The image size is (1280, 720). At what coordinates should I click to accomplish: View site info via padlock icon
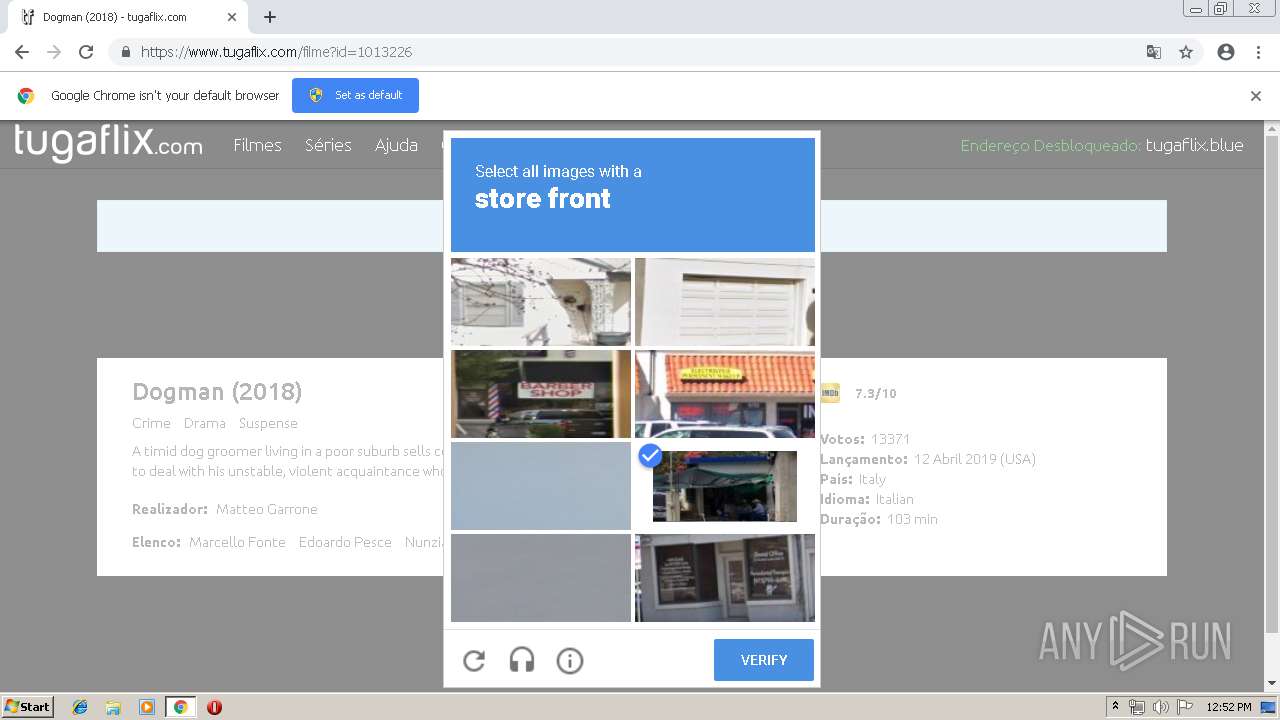click(x=125, y=52)
